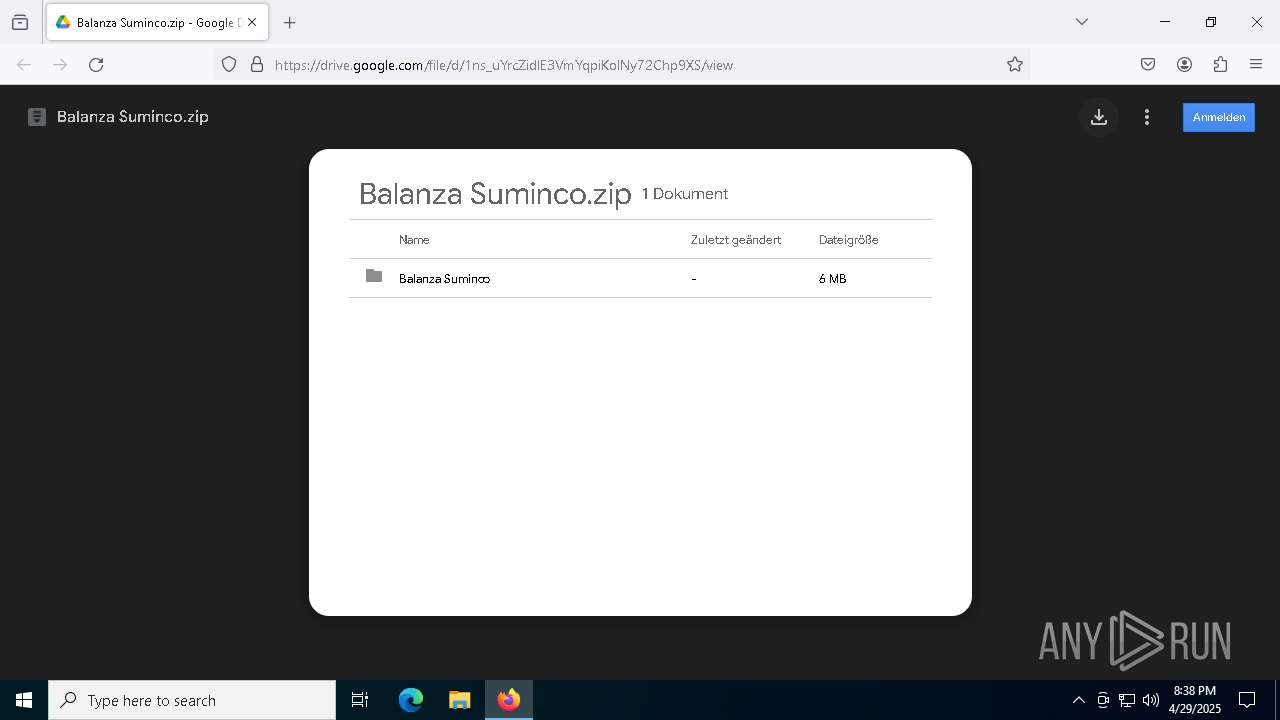1280x720 pixels.
Task: Close the Balanza Suminco.zip tab
Action: tap(252, 22)
